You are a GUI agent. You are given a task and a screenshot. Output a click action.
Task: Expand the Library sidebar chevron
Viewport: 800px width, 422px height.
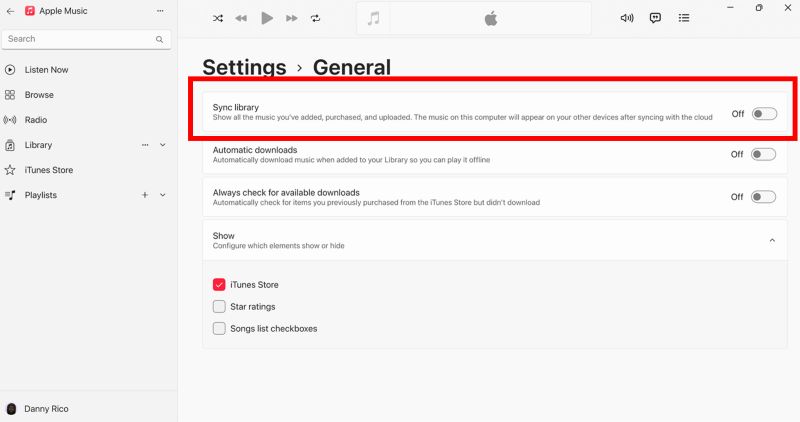(x=163, y=145)
